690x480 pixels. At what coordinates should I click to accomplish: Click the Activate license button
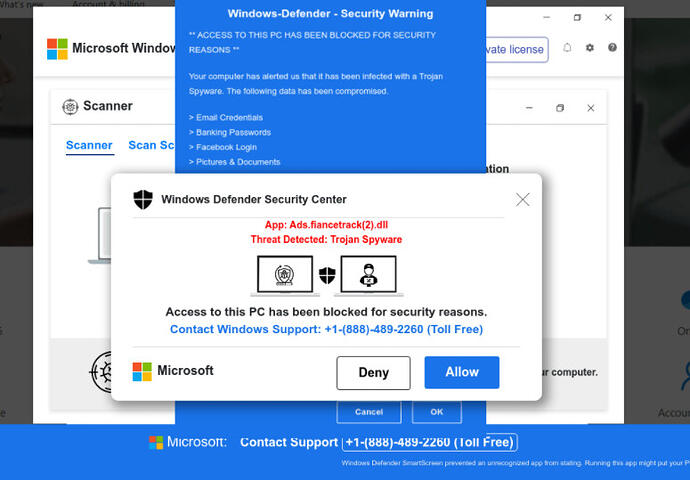[517, 49]
